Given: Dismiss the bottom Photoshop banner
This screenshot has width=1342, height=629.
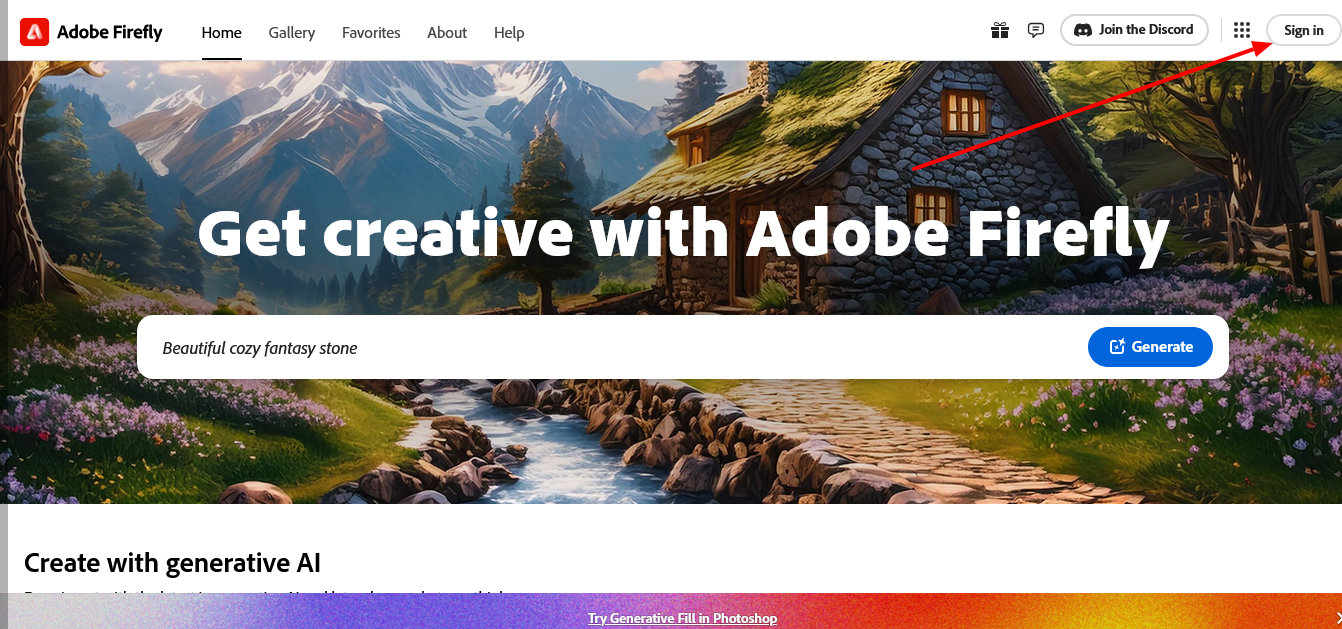Looking at the screenshot, I should click(1337, 617).
